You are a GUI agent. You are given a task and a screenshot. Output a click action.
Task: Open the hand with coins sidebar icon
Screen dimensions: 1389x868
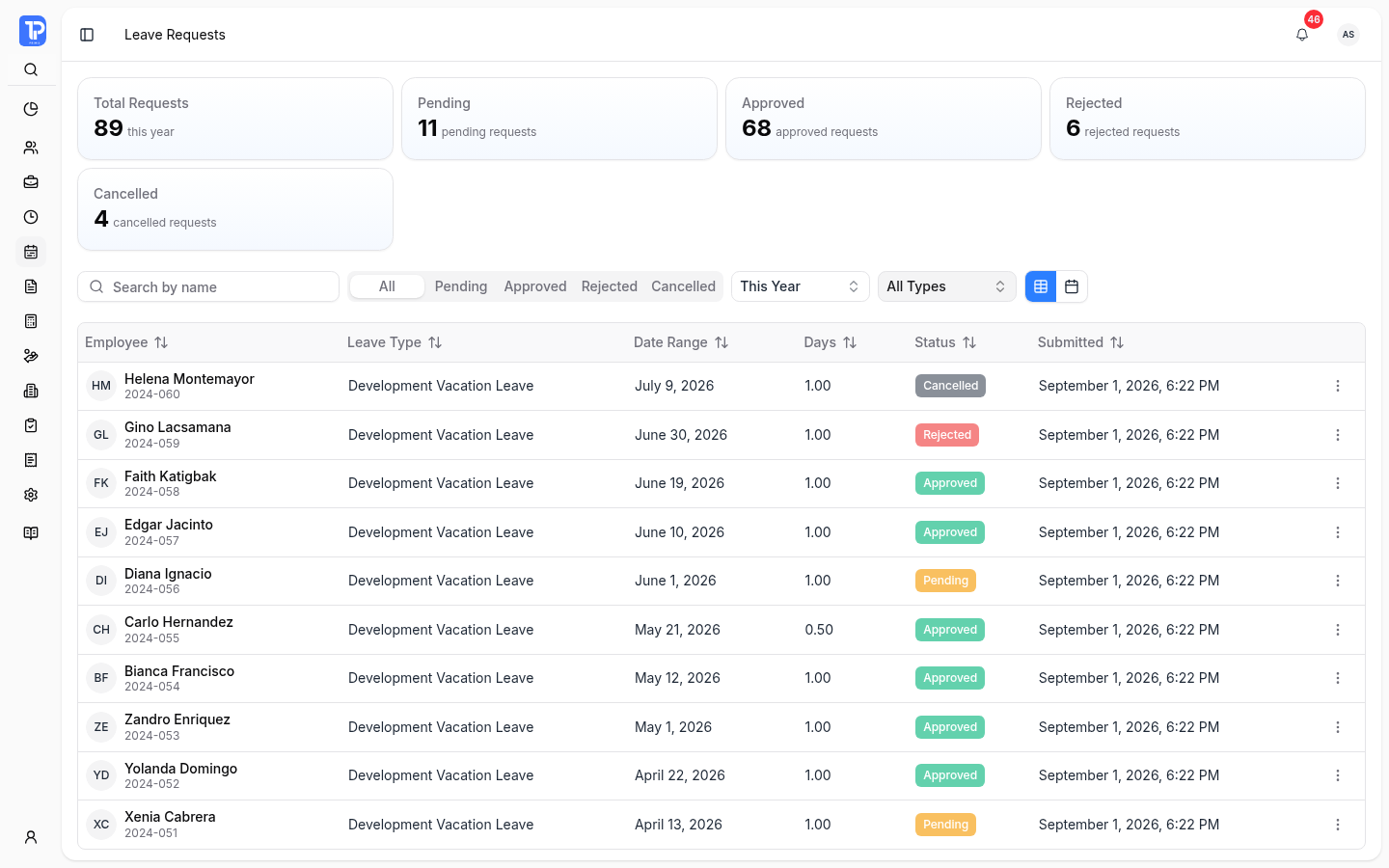click(31, 356)
